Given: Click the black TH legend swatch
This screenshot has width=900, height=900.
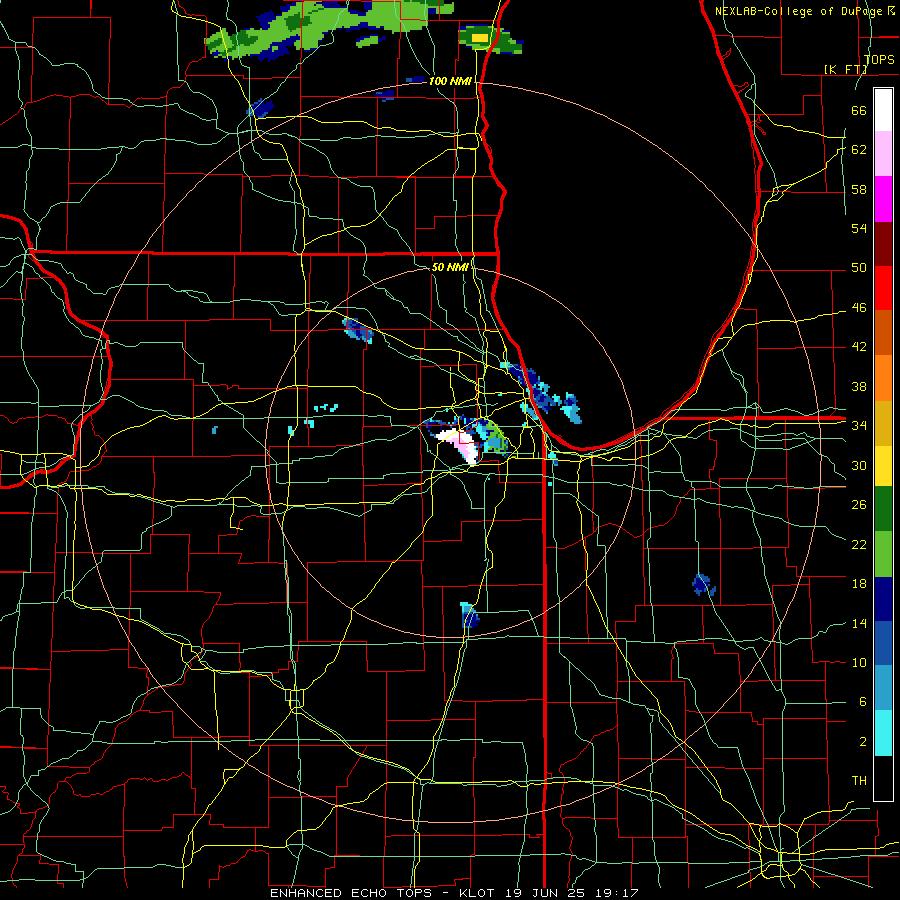Looking at the screenshot, I should coord(883,777).
